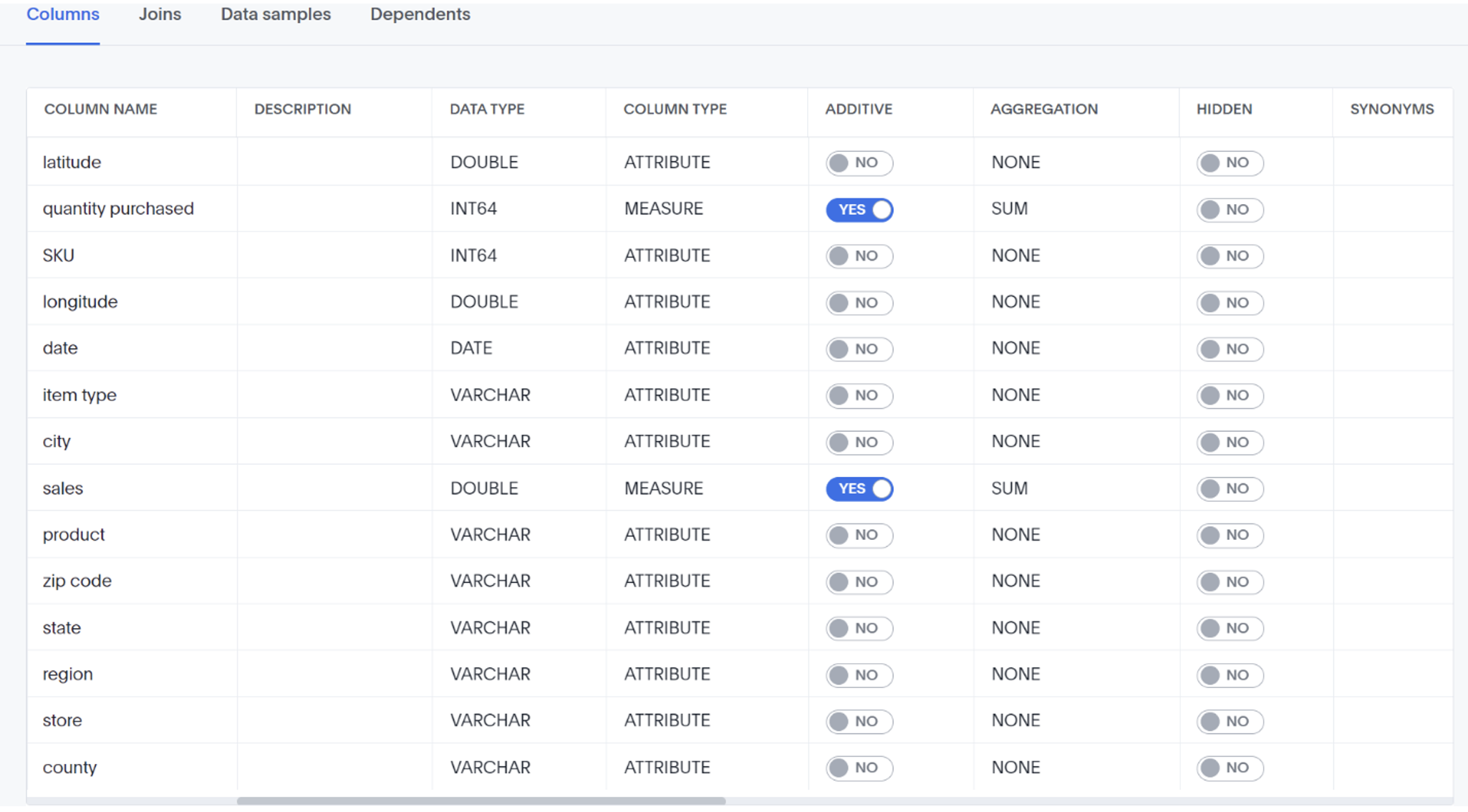Hide the quantity purchased column

(1230, 210)
